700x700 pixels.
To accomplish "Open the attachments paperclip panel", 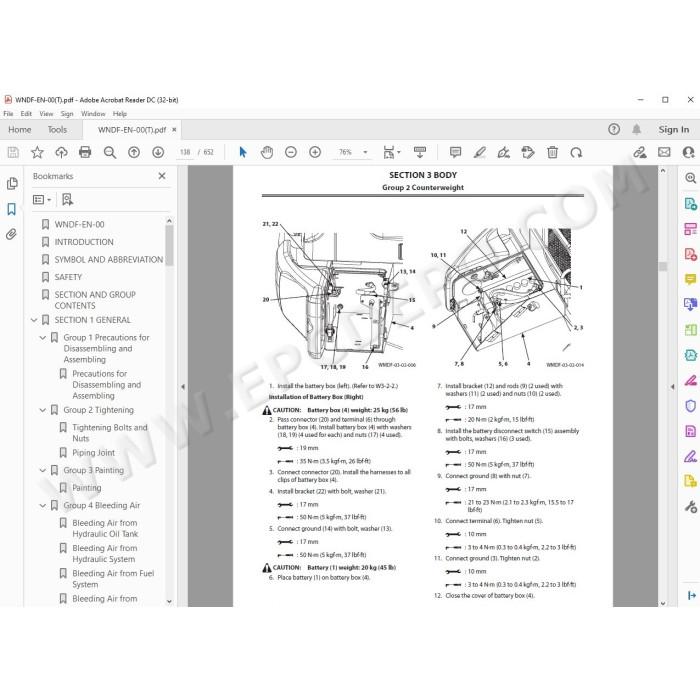I will [11, 234].
